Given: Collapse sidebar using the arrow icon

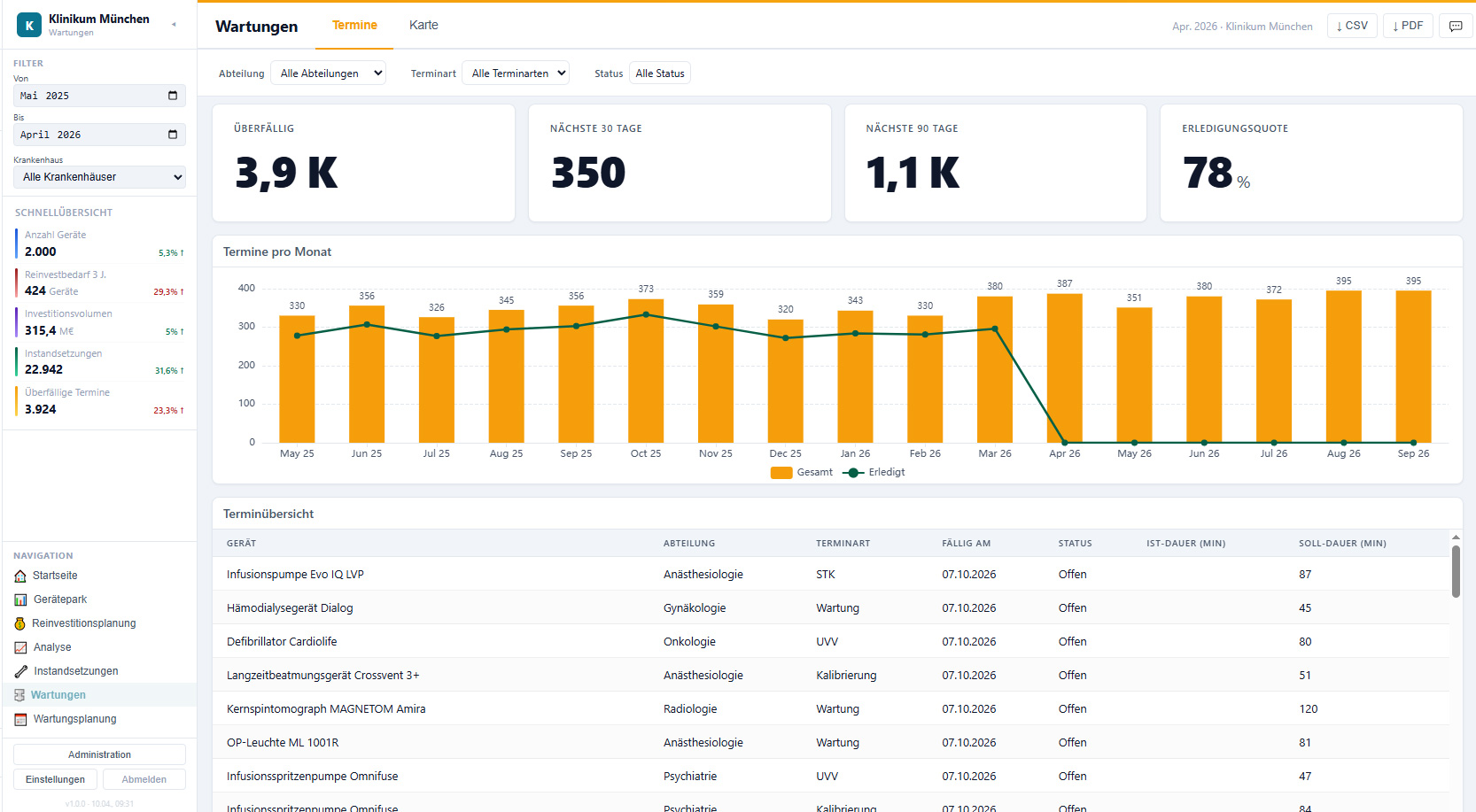Looking at the screenshot, I should tap(174, 24).
